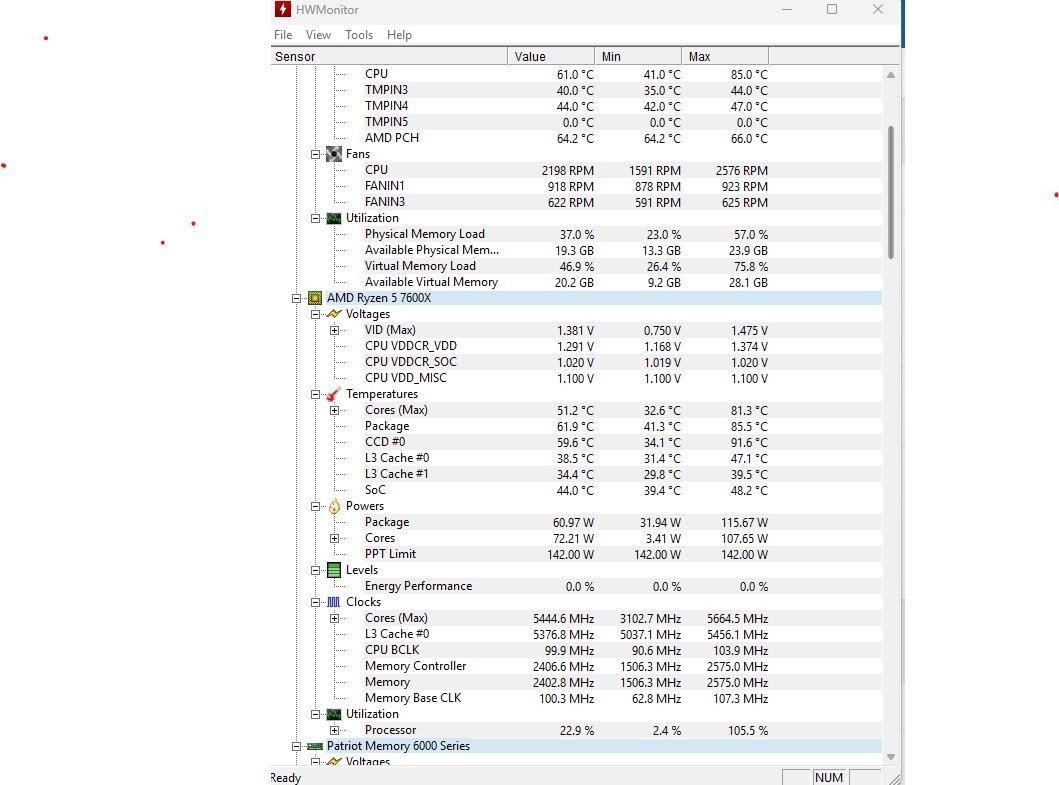
Task: Open the Help menu
Action: tap(399, 35)
